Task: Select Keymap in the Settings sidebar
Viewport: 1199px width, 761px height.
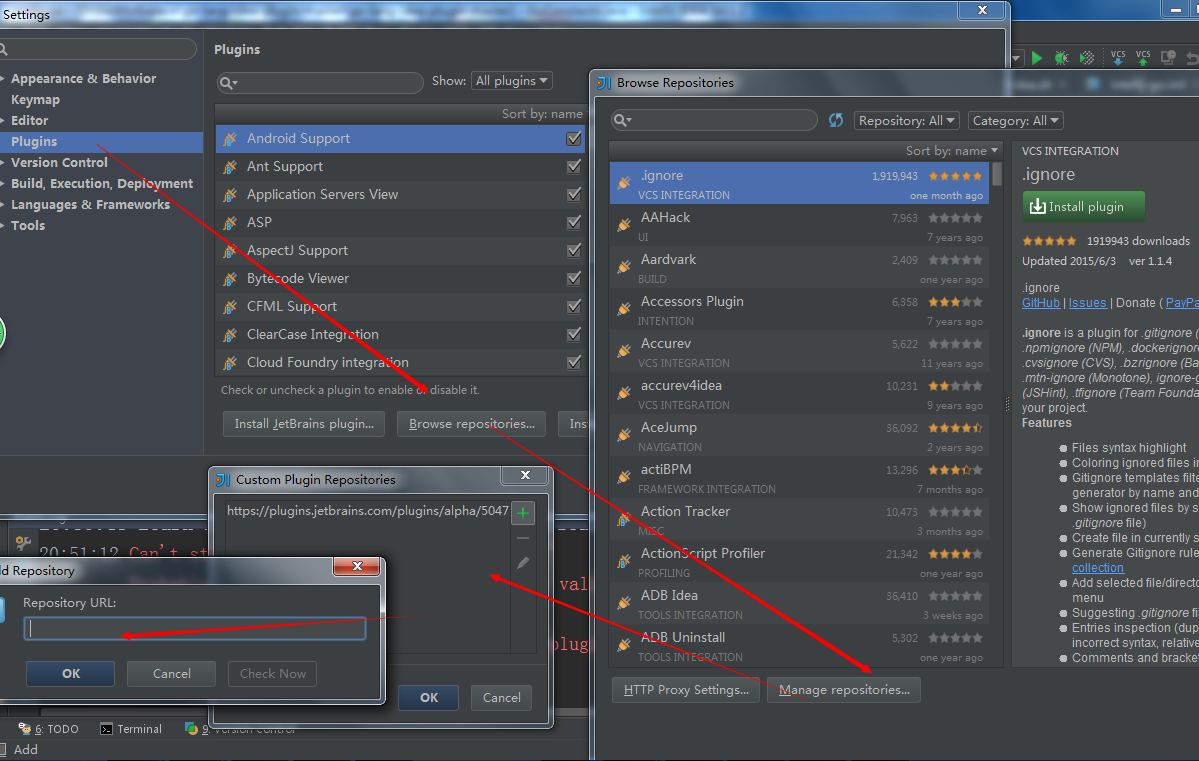Action: pos(33,99)
